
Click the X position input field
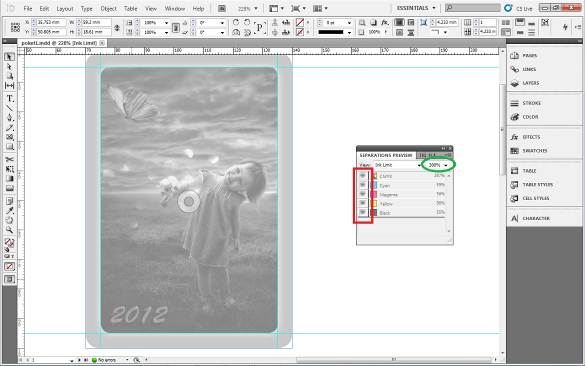click(51, 22)
